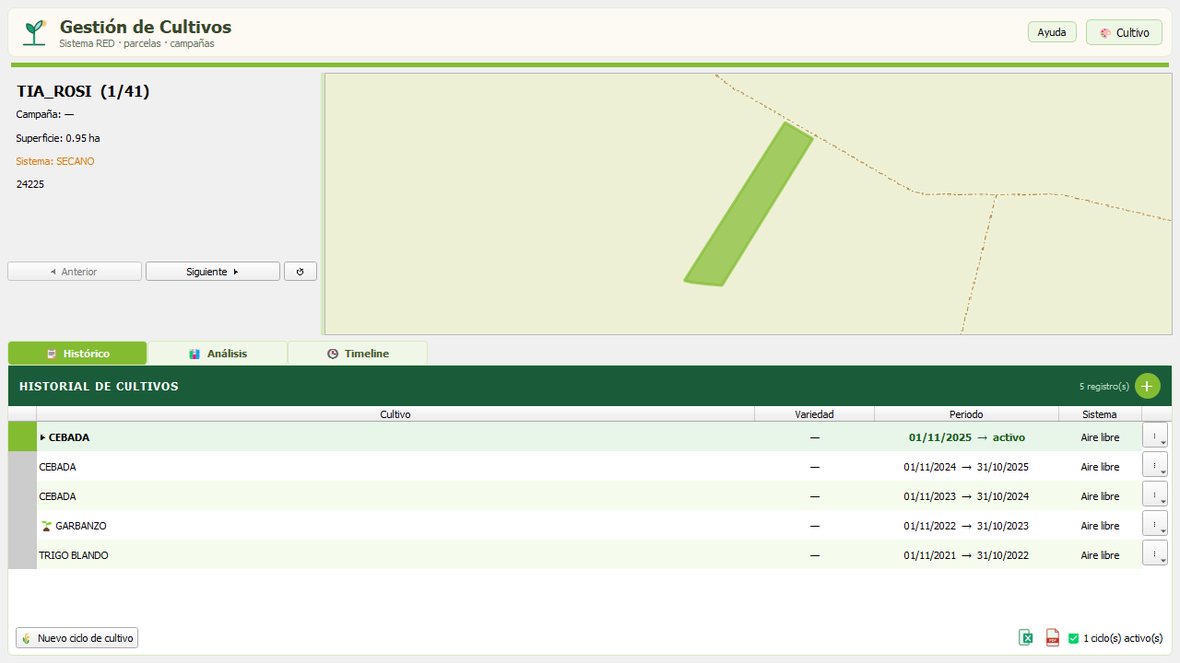
Task: Click the GARBANZO seedling icon
Action: (x=46, y=526)
